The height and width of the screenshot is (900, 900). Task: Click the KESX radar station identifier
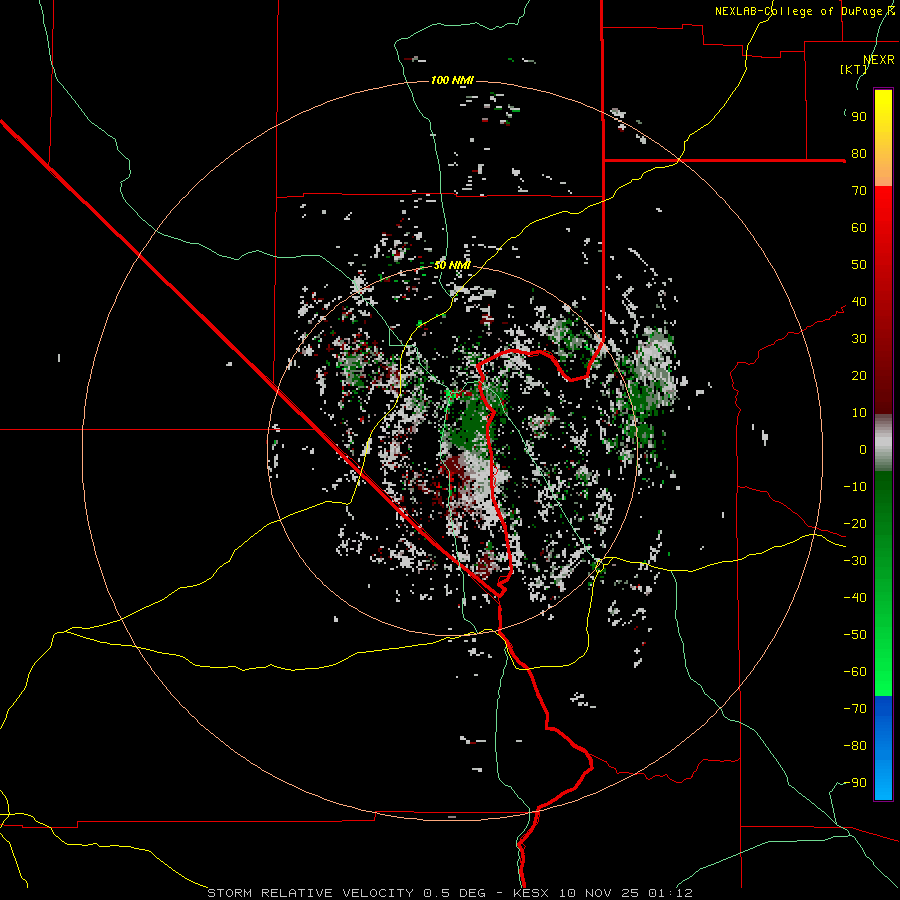tap(531, 893)
